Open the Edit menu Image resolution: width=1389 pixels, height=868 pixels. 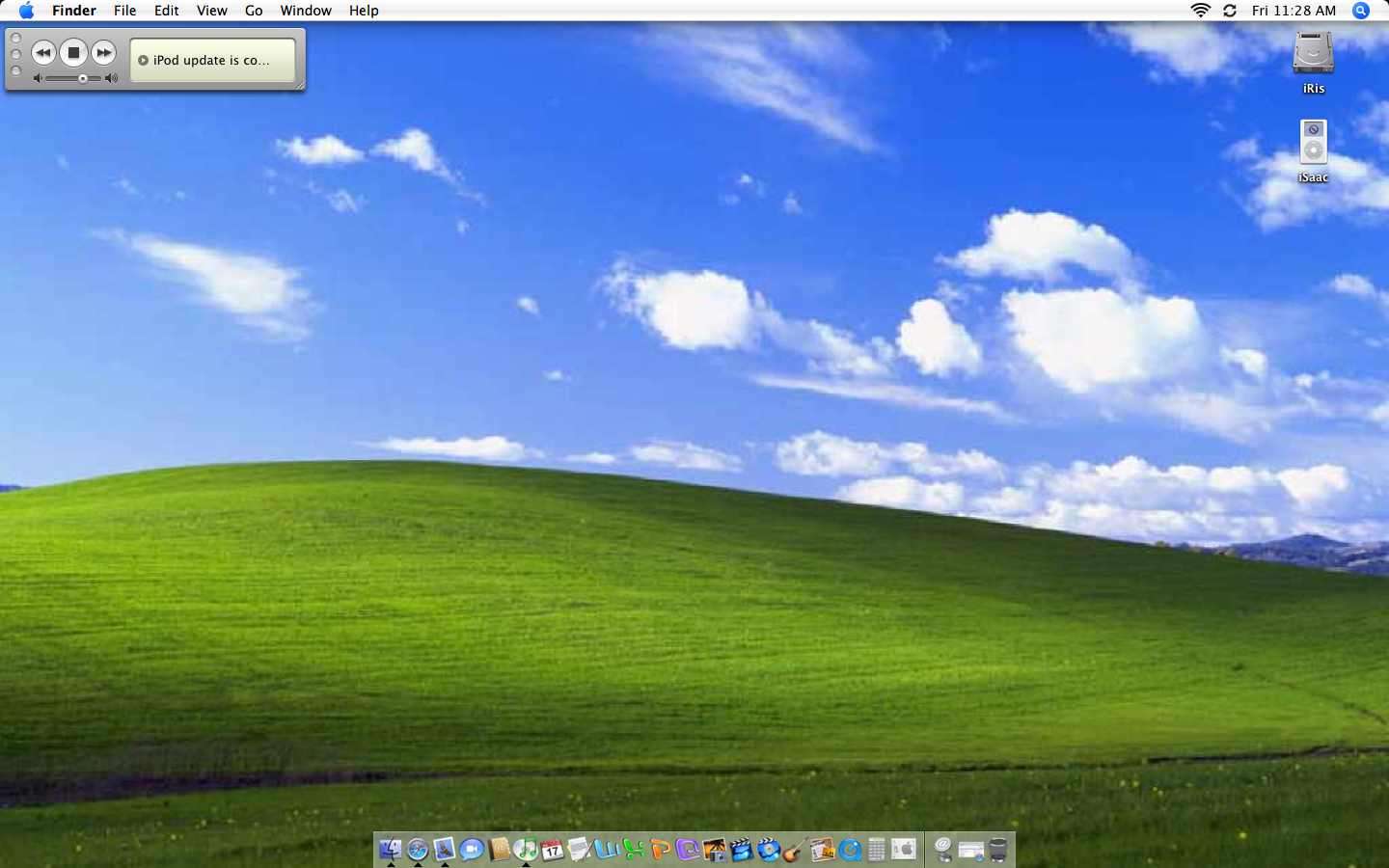point(167,11)
